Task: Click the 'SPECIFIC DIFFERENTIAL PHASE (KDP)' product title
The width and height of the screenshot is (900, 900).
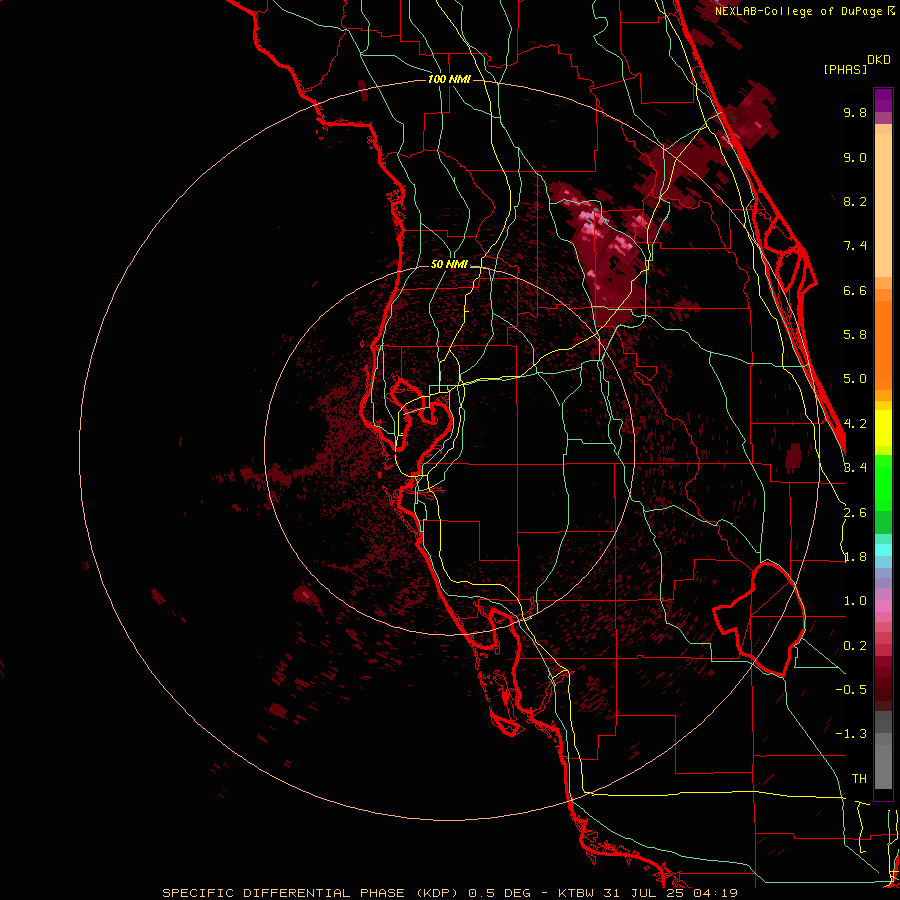Action: (x=310, y=893)
